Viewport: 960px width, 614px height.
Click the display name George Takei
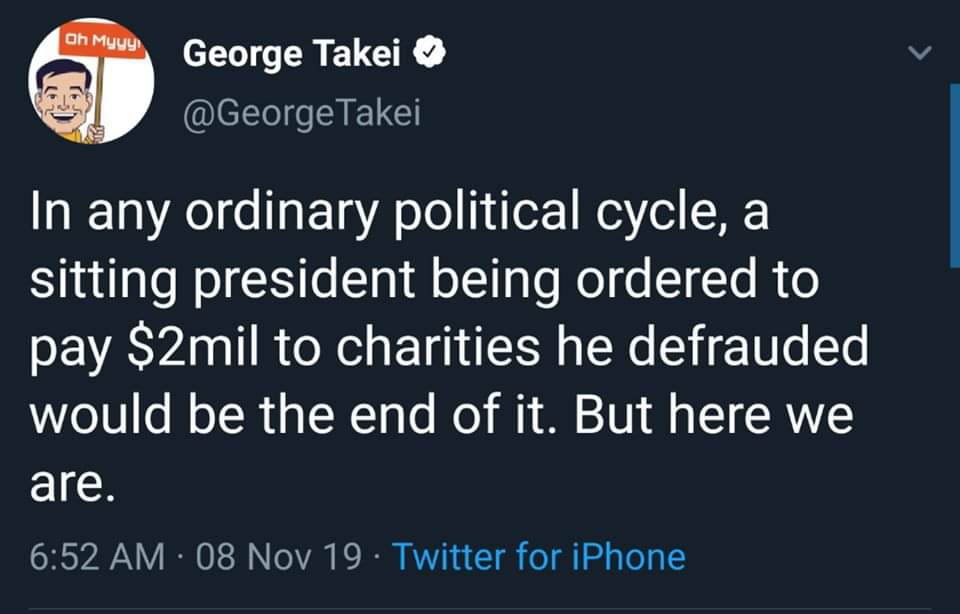[292, 58]
